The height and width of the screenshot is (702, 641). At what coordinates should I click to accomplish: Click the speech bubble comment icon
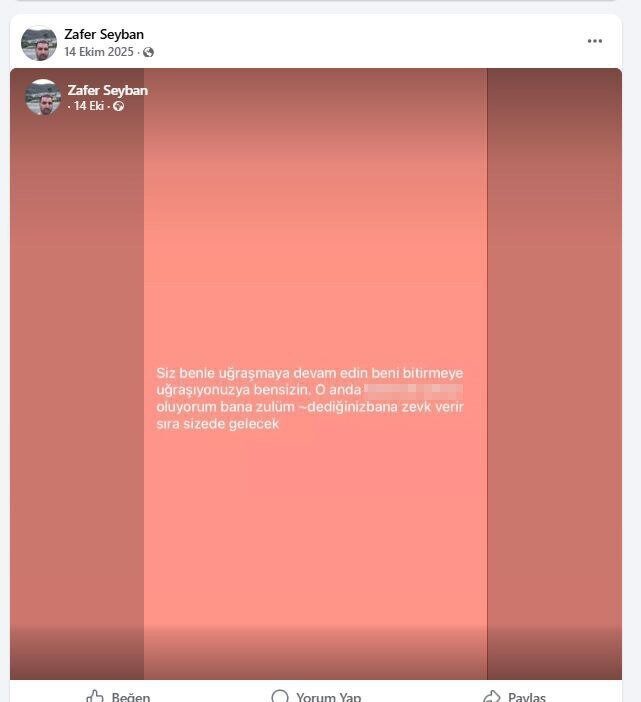pyautogui.click(x=280, y=696)
